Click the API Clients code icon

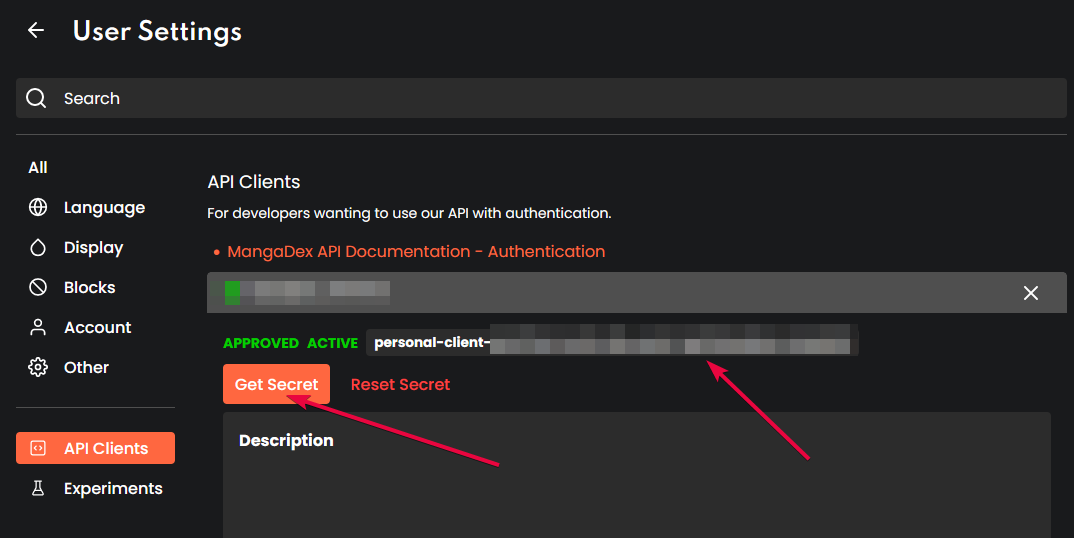(38, 448)
